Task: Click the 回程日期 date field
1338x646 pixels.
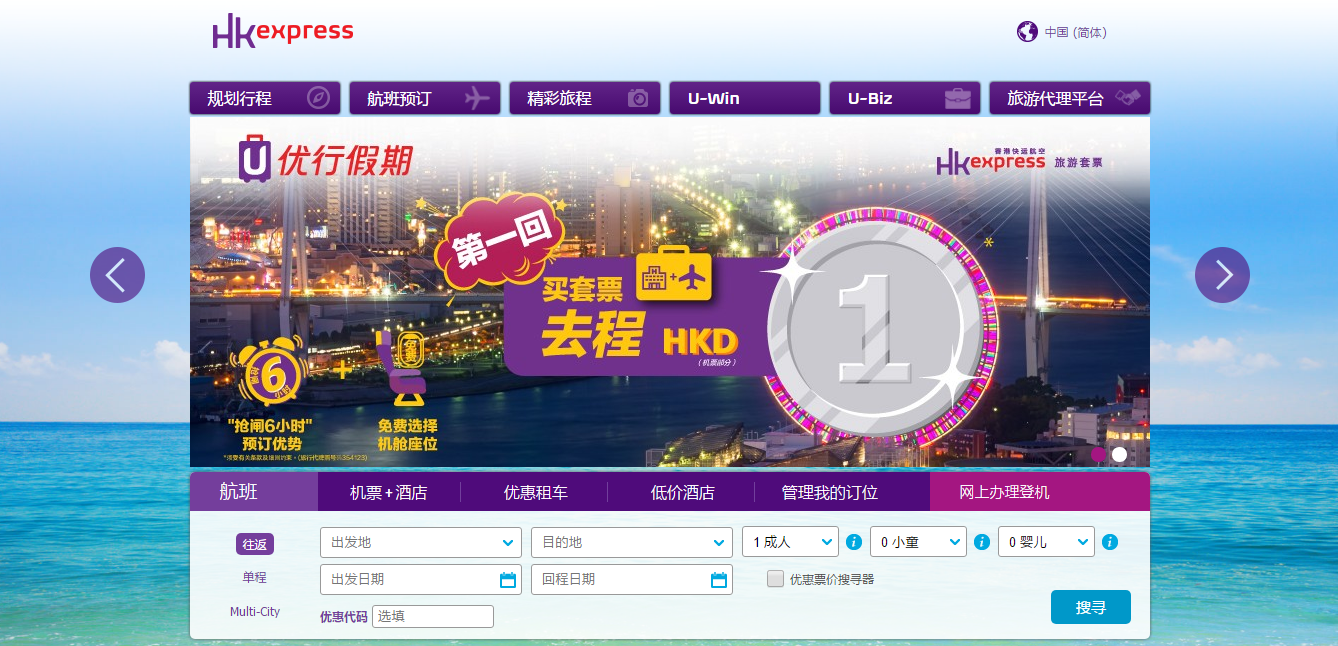Action: click(x=632, y=579)
